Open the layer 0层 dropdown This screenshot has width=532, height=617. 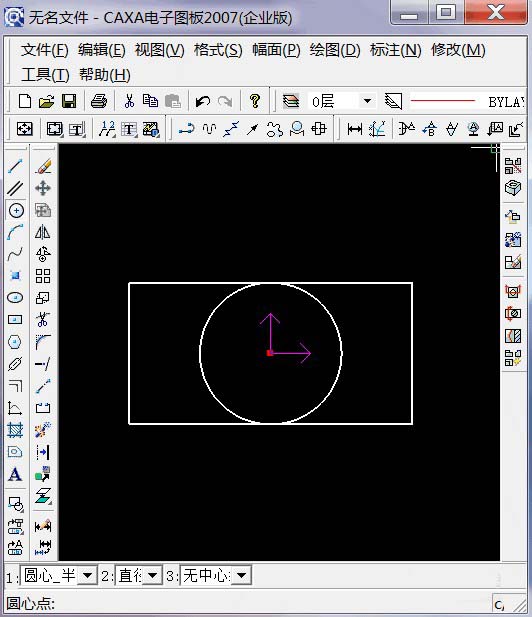(x=367, y=101)
